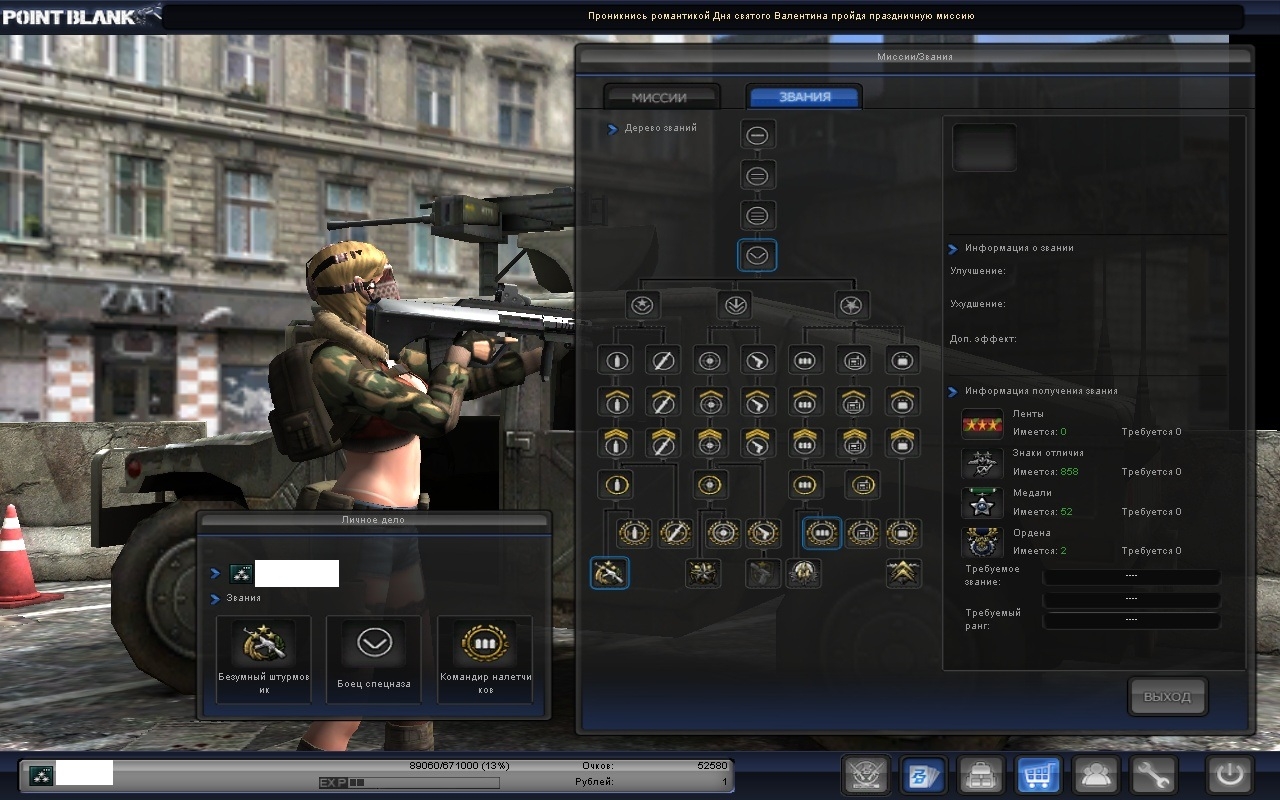Select the Безумный штурмовик title card
The image size is (1280, 800).
click(x=264, y=659)
